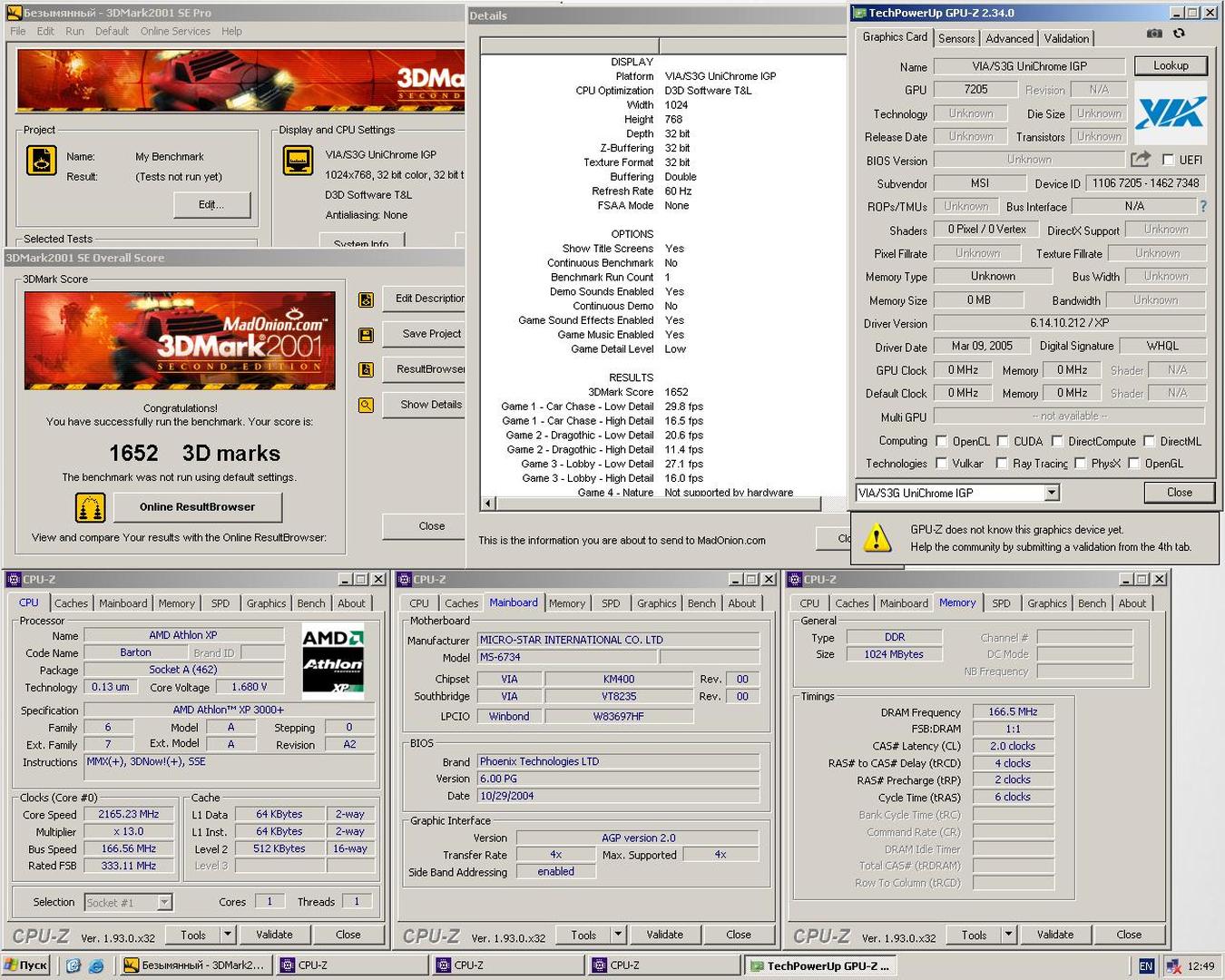This screenshot has width=1225, height=980.
Task: Click the Internet Explorer quick launch icon
Action: tap(96, 965)
